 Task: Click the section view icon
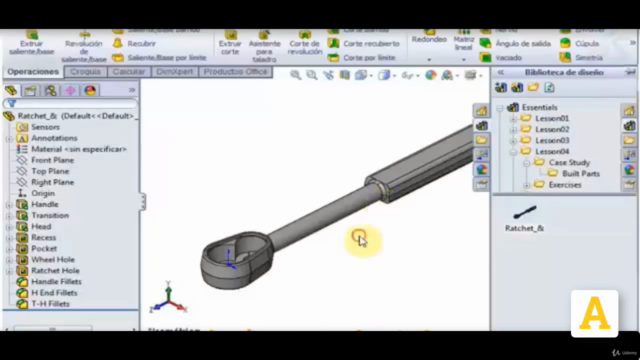(x=345, y=75)
